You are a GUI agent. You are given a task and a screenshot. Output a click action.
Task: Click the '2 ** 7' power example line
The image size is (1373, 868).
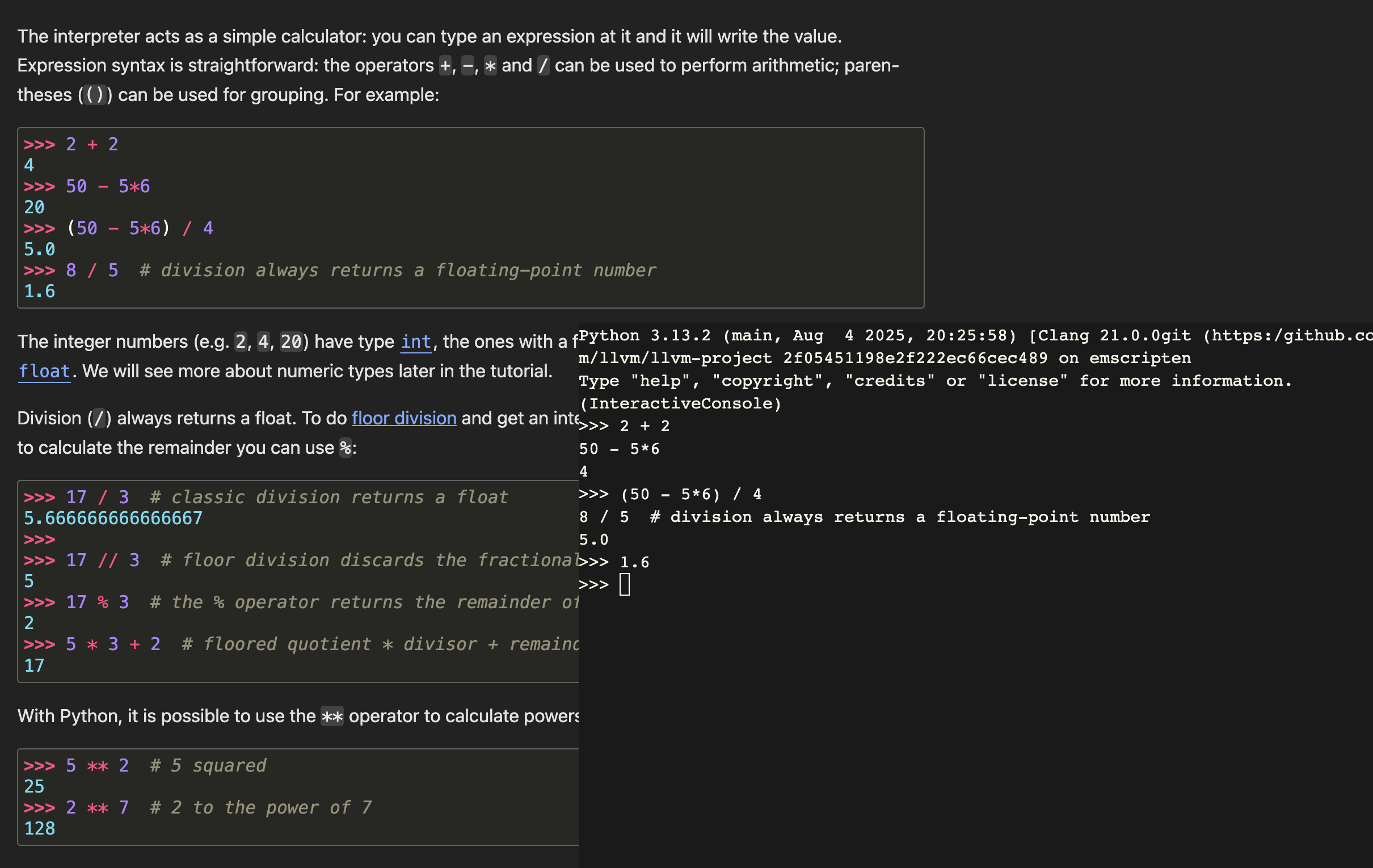point(97,807)
